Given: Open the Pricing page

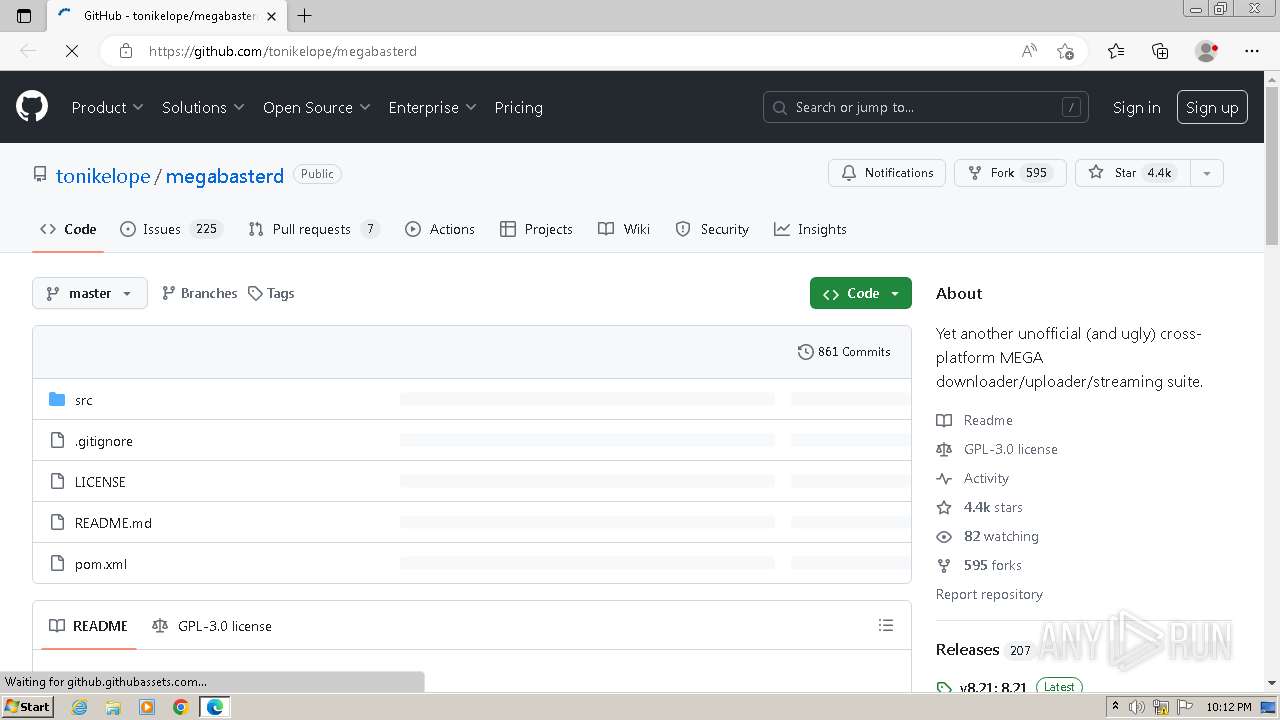Looking at the screenshot, I should point(518,107).
